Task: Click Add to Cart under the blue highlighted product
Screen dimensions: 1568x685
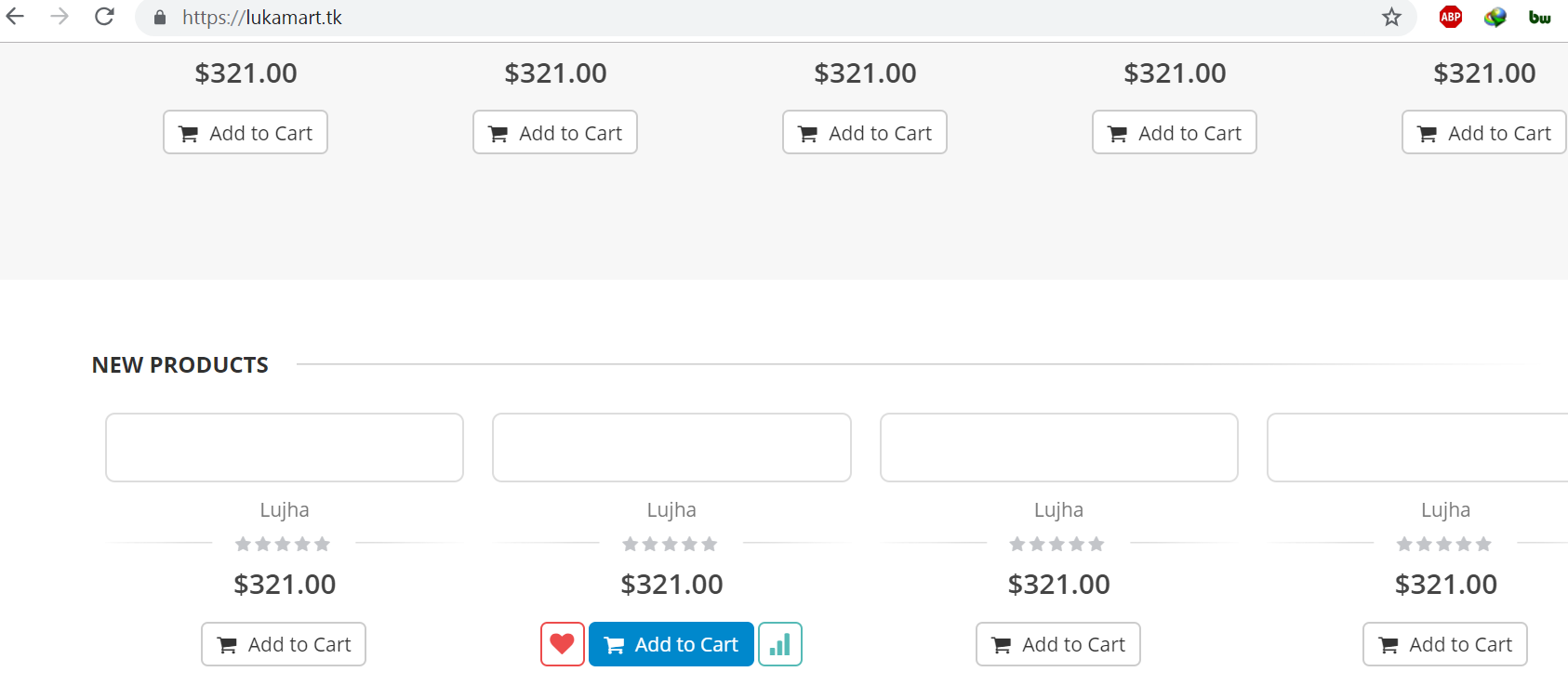Action: pos(671,644)
